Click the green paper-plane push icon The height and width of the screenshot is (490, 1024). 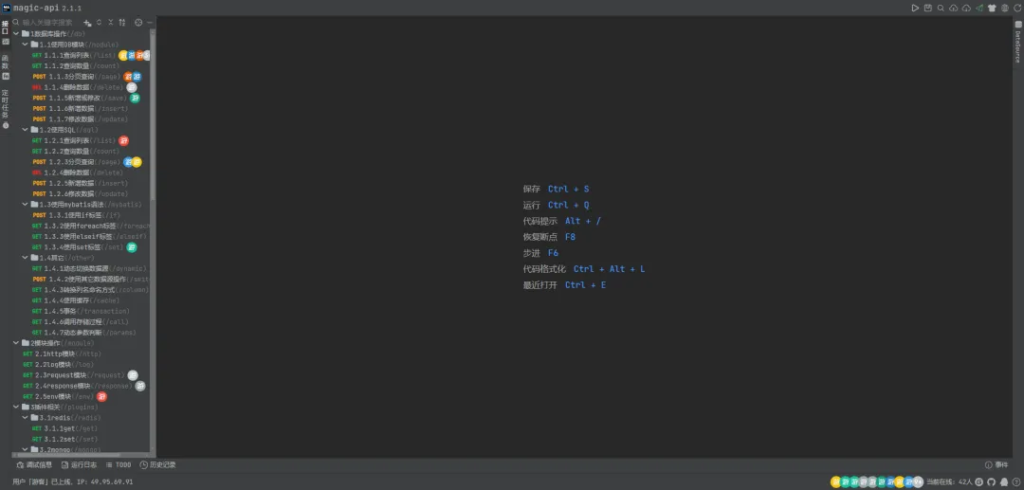[x=980, y=8]
